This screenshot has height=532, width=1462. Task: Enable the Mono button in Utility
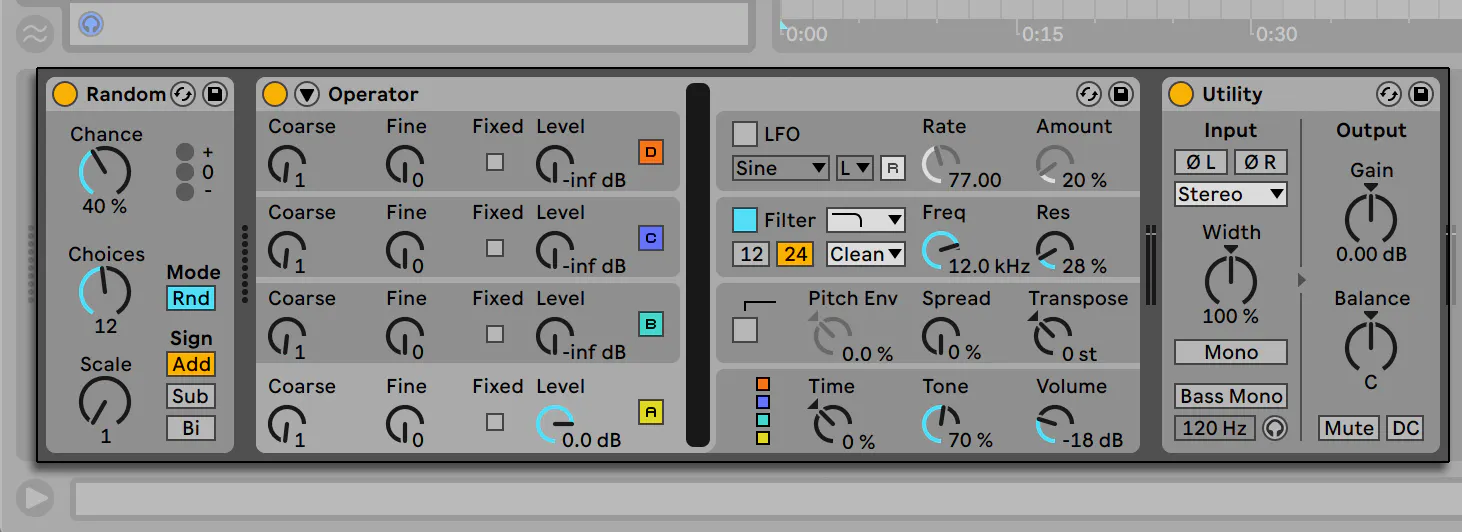[x=1231, y=352]
